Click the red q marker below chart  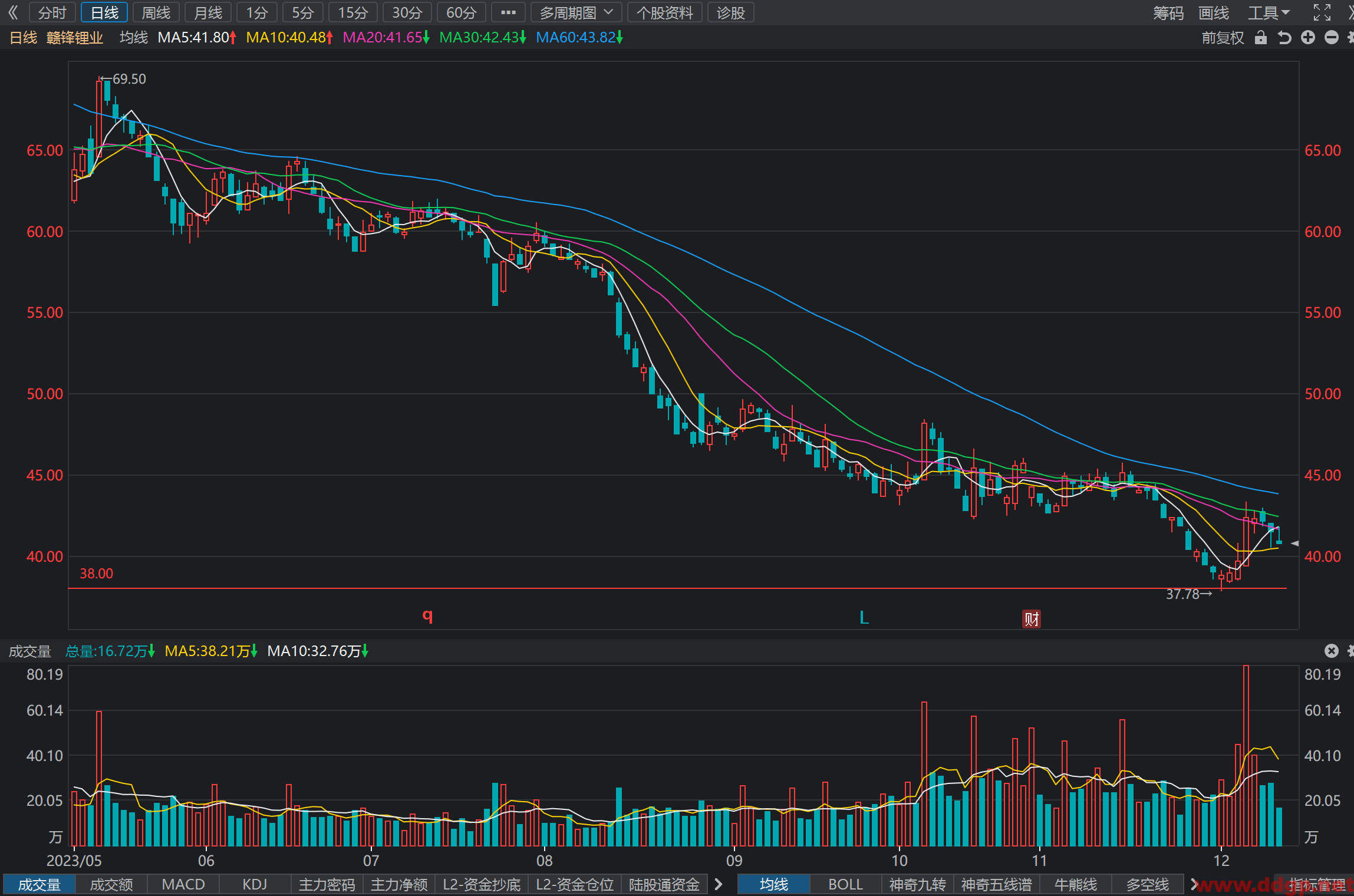[428, 616]
